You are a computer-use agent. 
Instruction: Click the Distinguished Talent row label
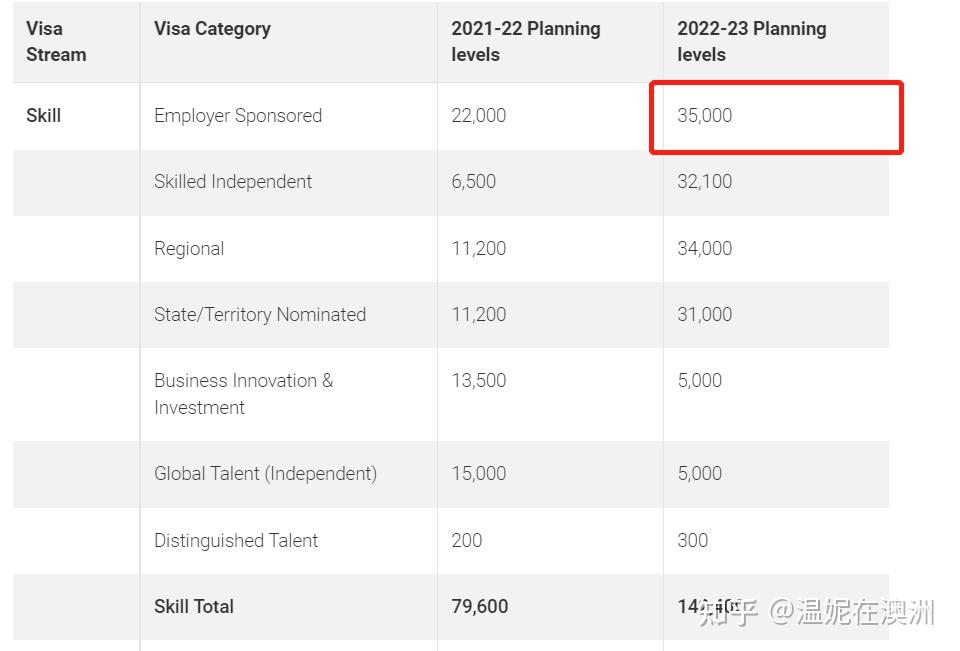(x=236, y=541)
